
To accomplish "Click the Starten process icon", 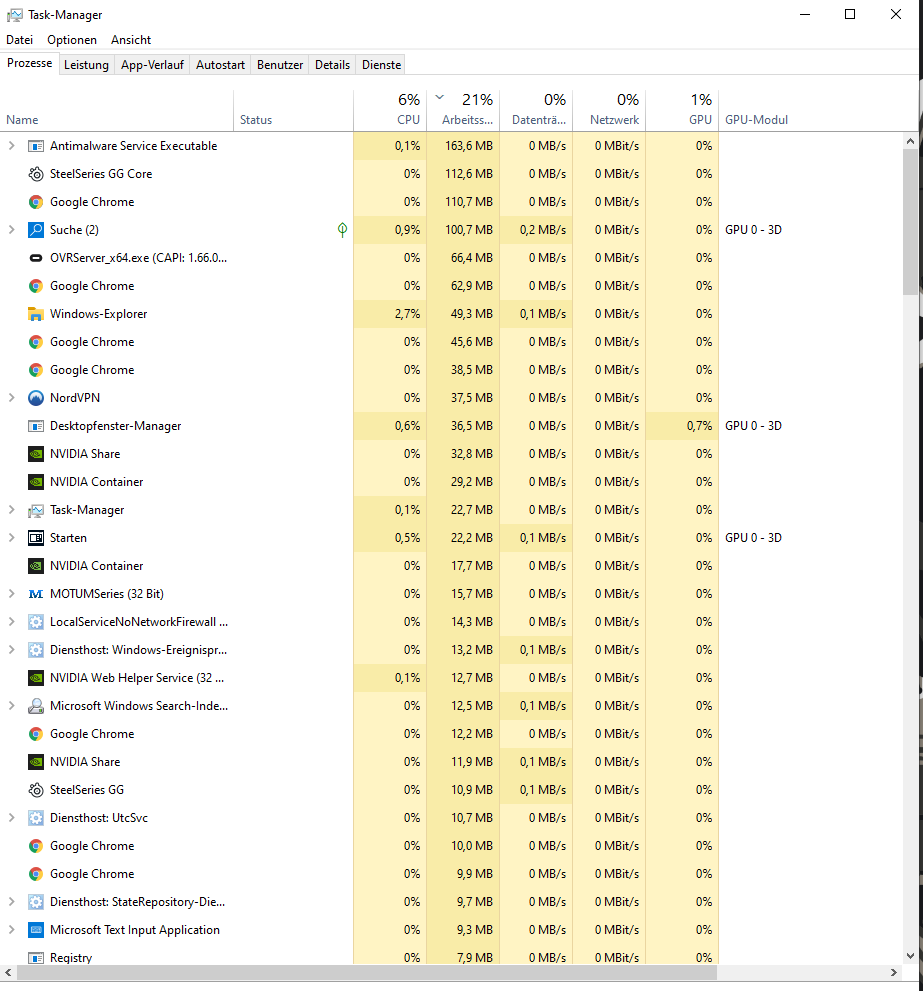I will pyautogui.click(x=36, y=538).
